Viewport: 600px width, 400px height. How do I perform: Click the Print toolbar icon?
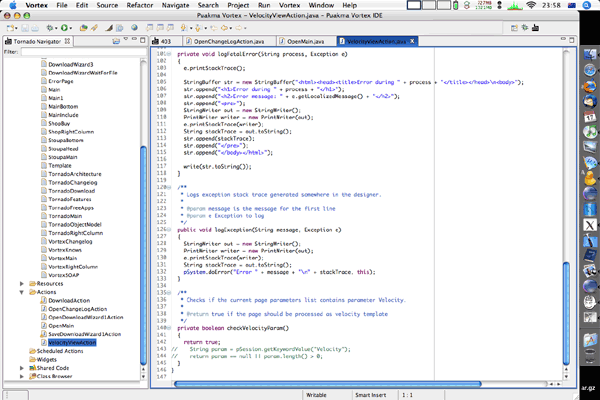[x=35, y=28]
